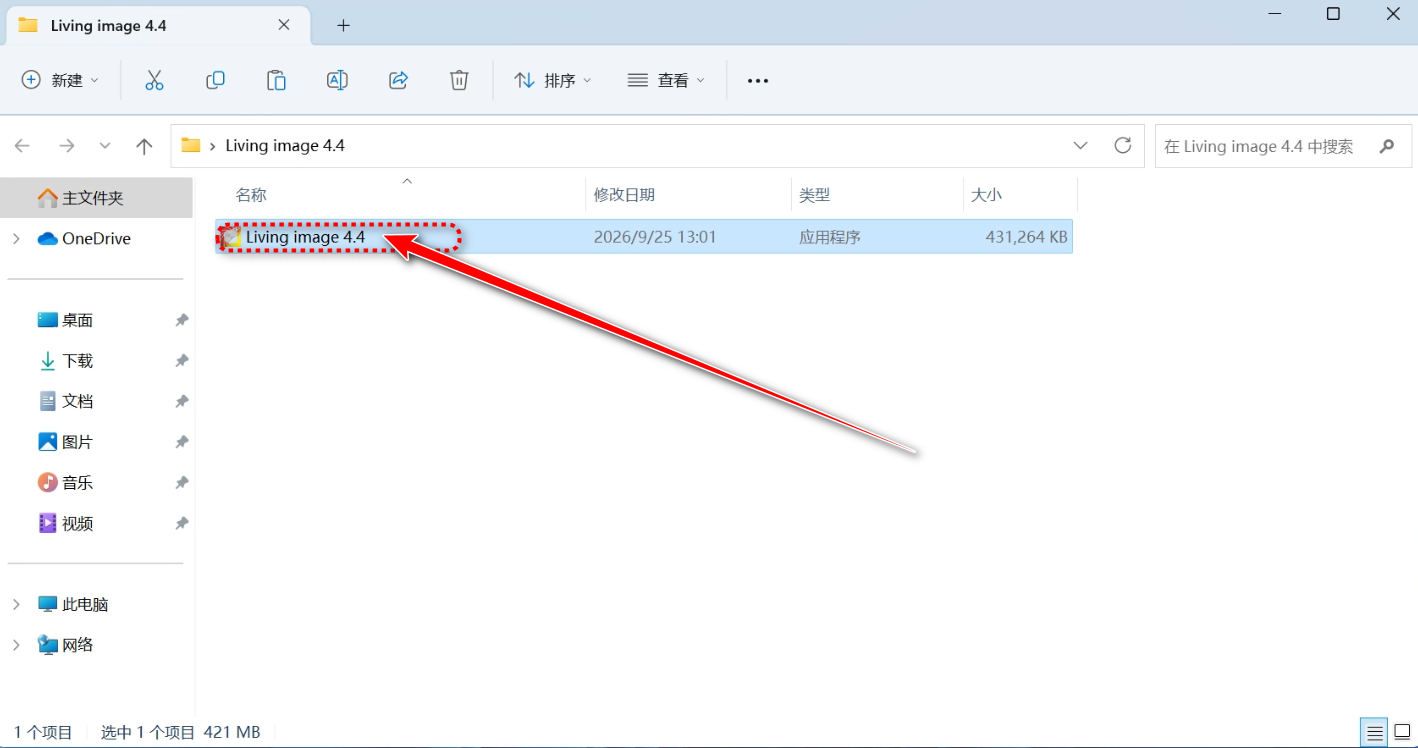1418x748 pixels.
Task: Click the search magnifier icon
Action: (1387, 146)
